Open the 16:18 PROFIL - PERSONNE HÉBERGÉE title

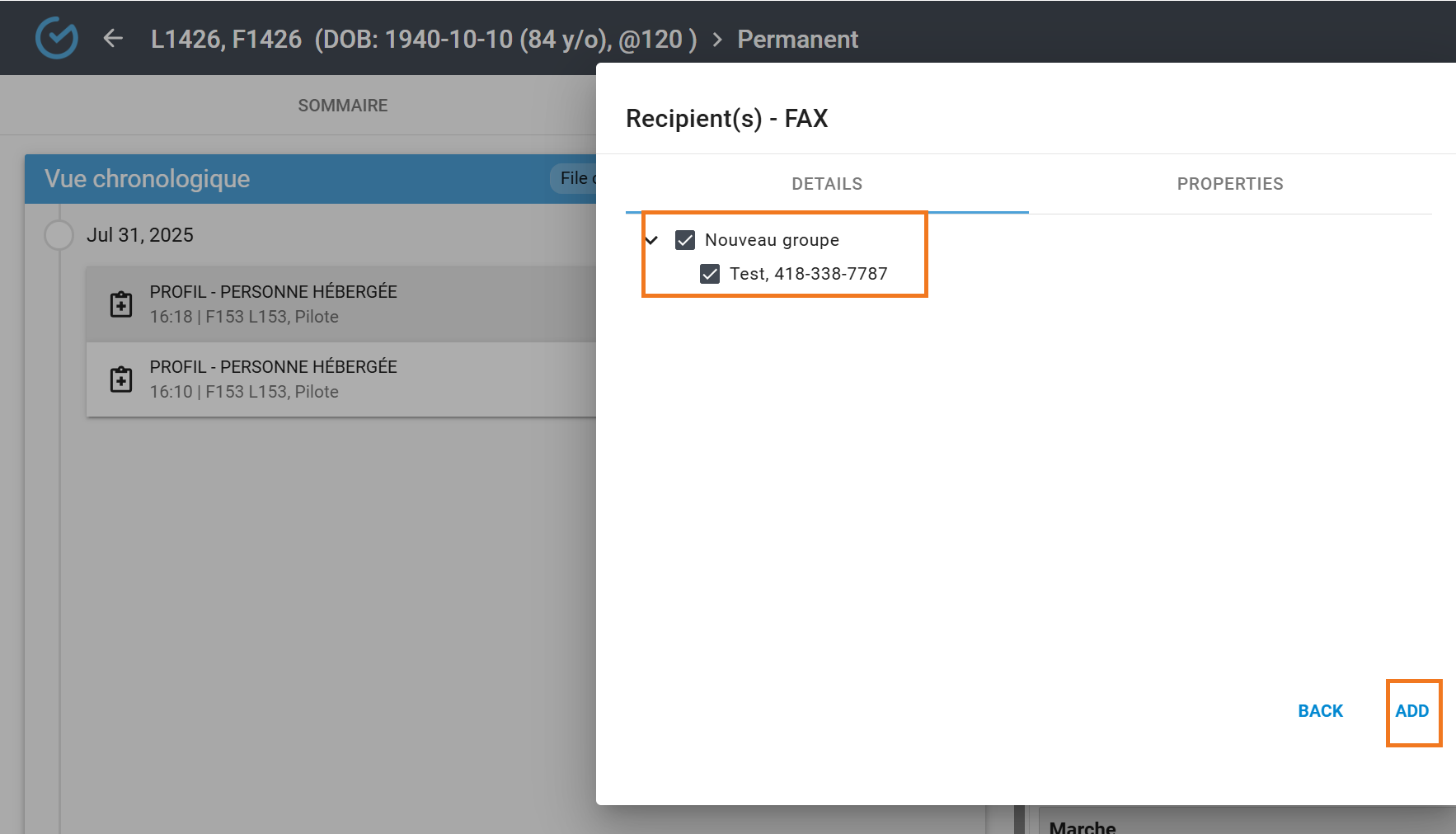pos(273,292)
